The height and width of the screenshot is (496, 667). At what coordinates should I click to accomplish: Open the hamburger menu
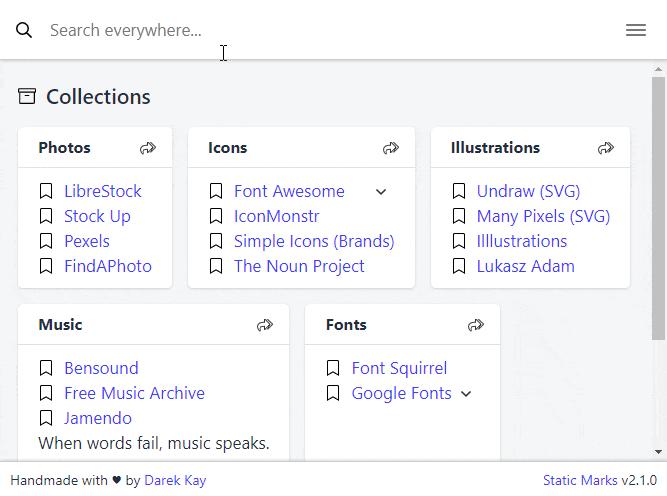pyautogui.click(x=635, y=30)
